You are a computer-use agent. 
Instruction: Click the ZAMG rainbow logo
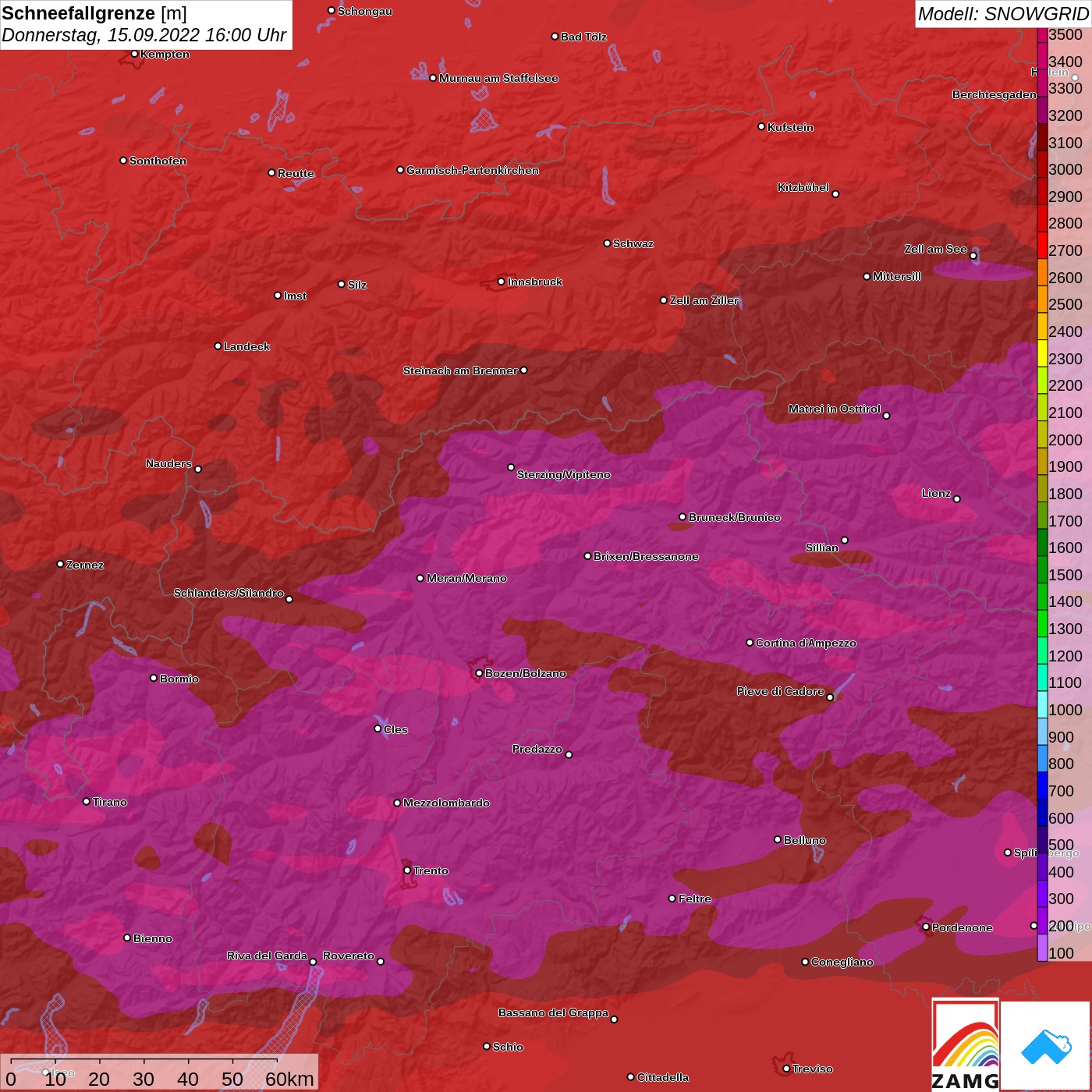pos(966,1044)
